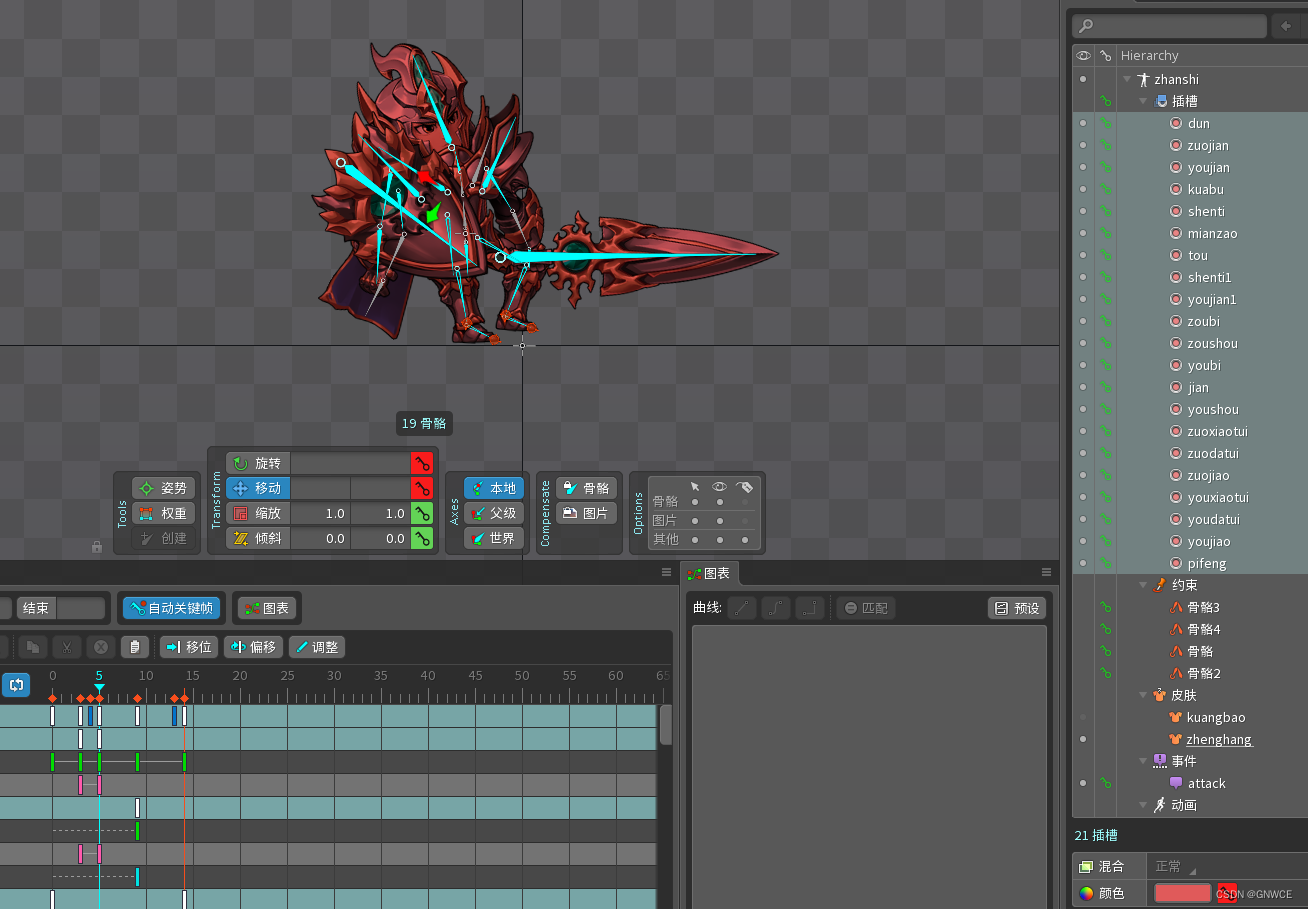The height and width of the screenshot is (909, 1308).
Task: Click the eye column header in Hierarchy
Action: [x=1083, y=56]
